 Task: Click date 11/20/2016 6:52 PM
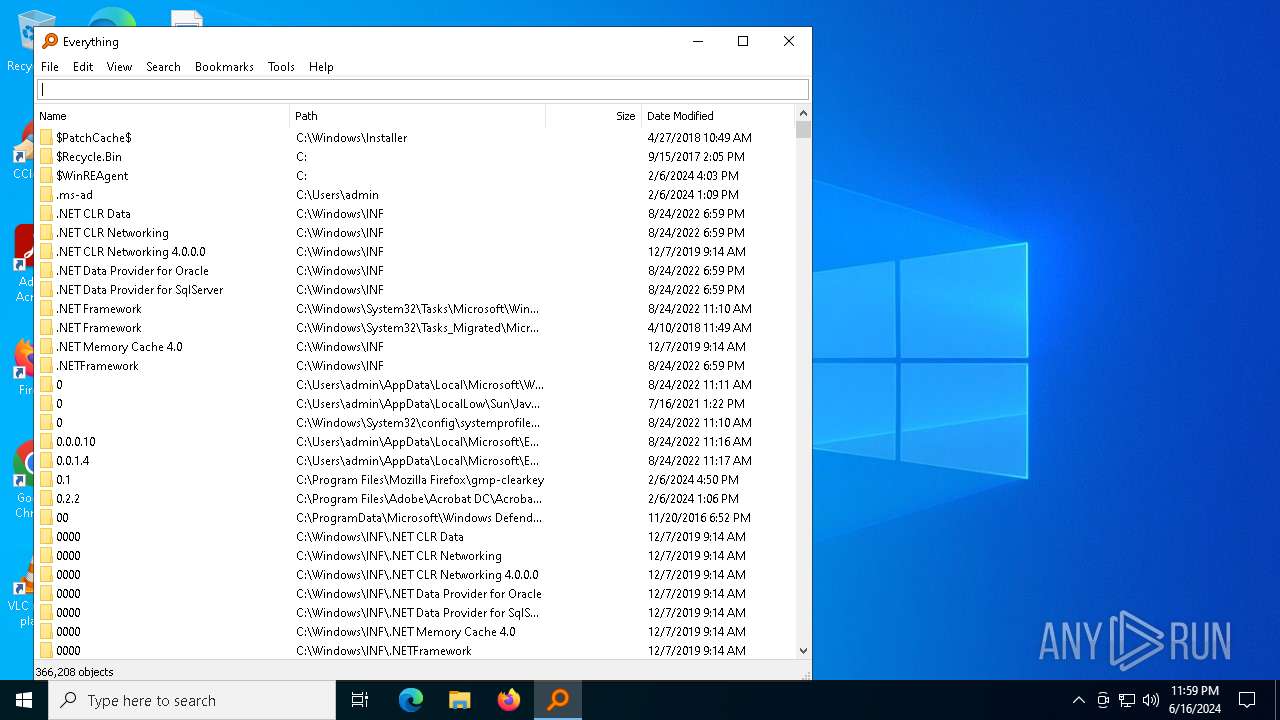[699, 518]
